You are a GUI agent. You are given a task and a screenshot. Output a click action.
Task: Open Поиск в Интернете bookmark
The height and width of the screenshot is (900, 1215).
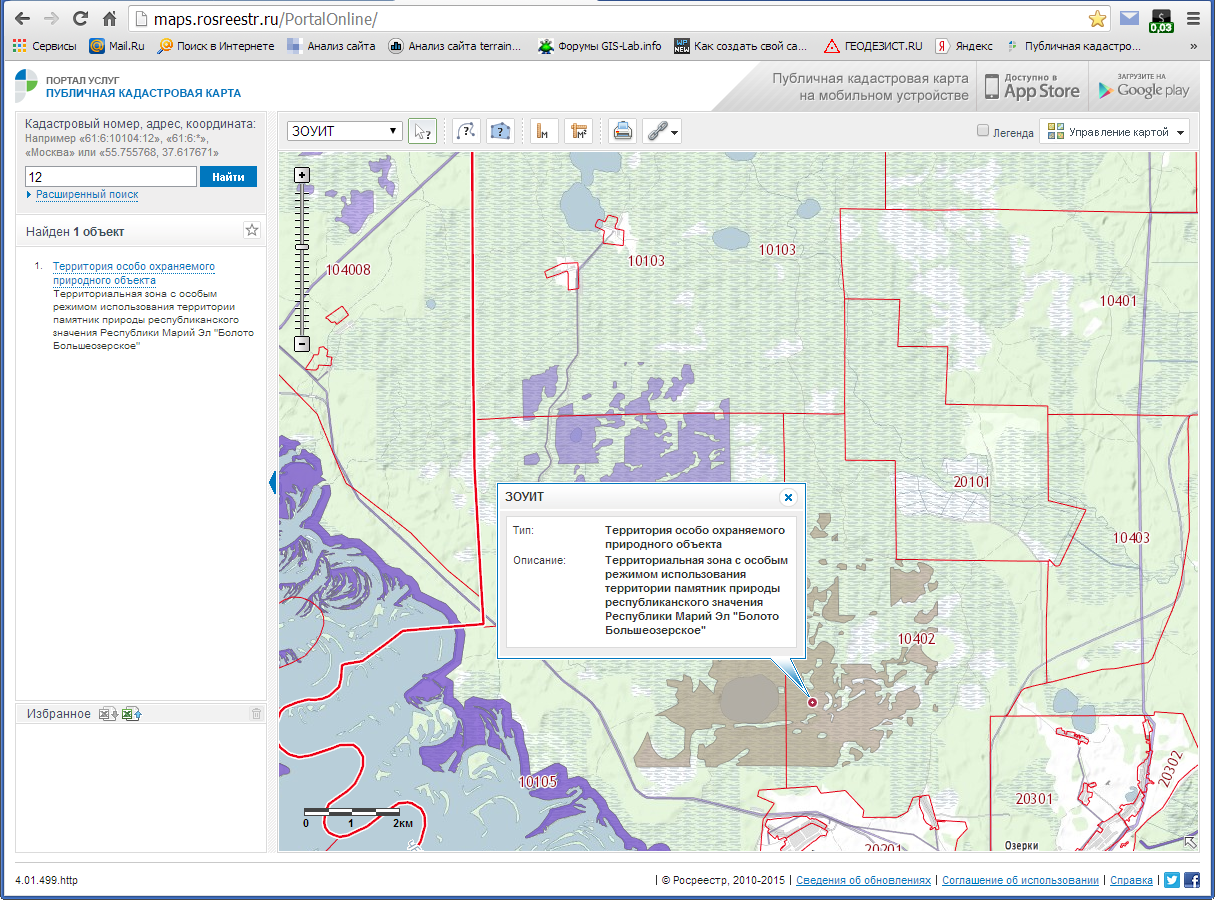click(x=216, y=46)
